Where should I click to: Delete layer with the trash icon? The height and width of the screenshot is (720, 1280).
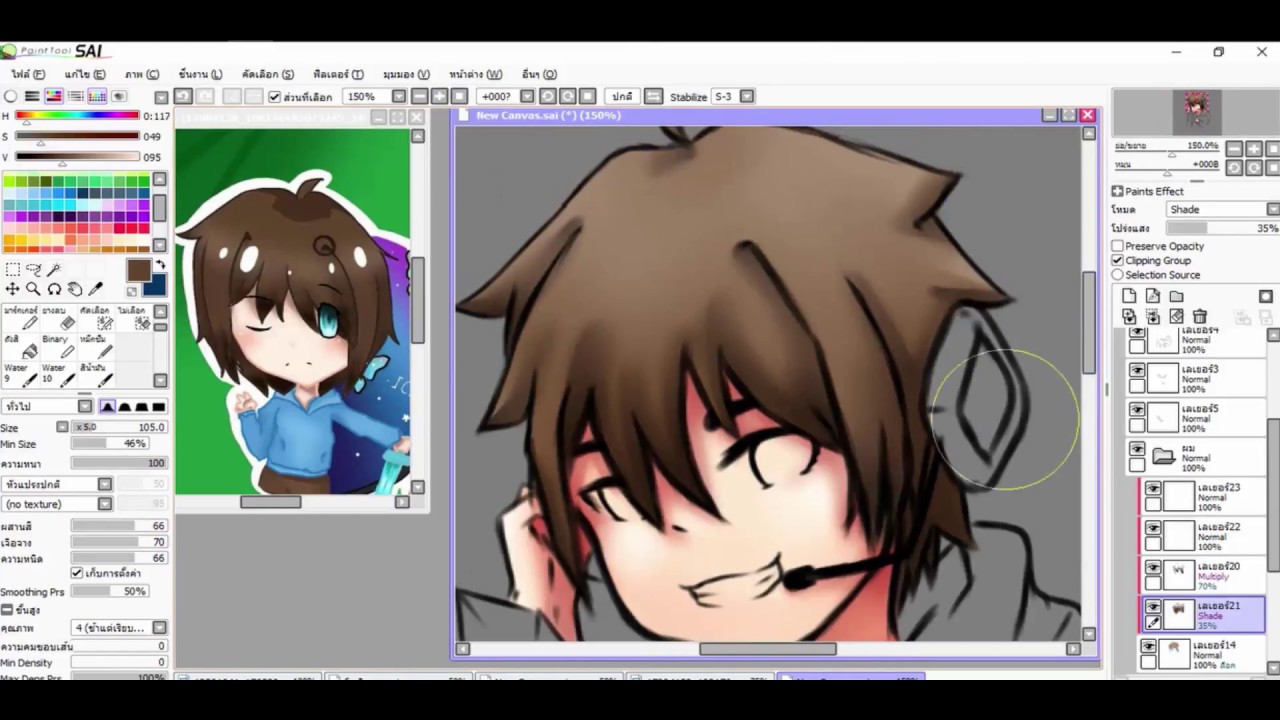1200,316
